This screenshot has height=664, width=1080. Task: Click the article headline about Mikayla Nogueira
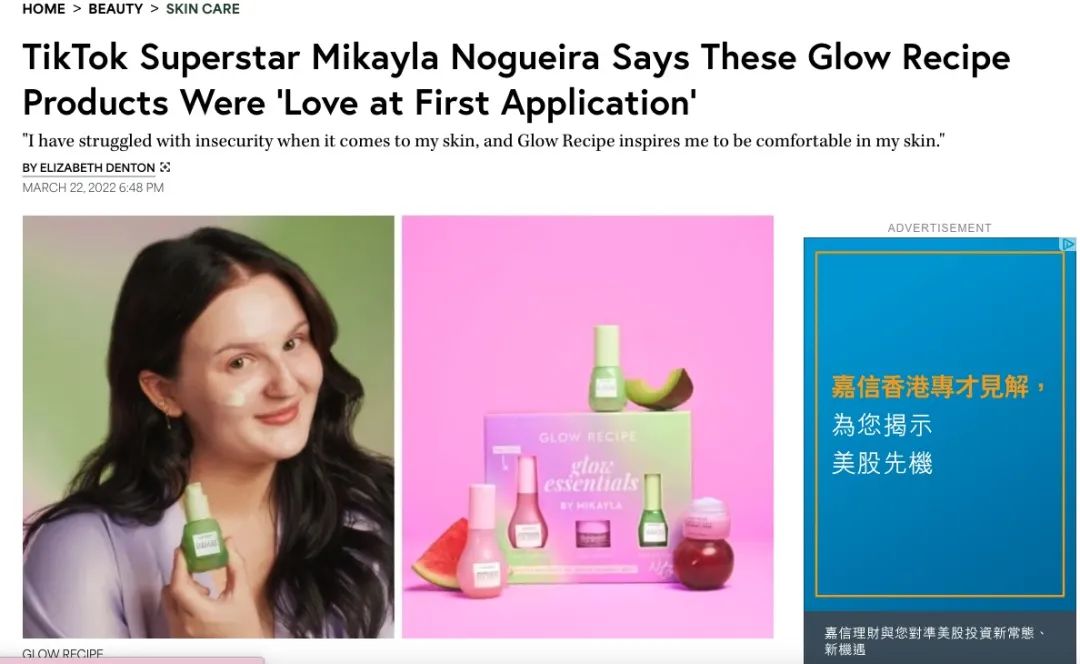click(x=516, y=79)
